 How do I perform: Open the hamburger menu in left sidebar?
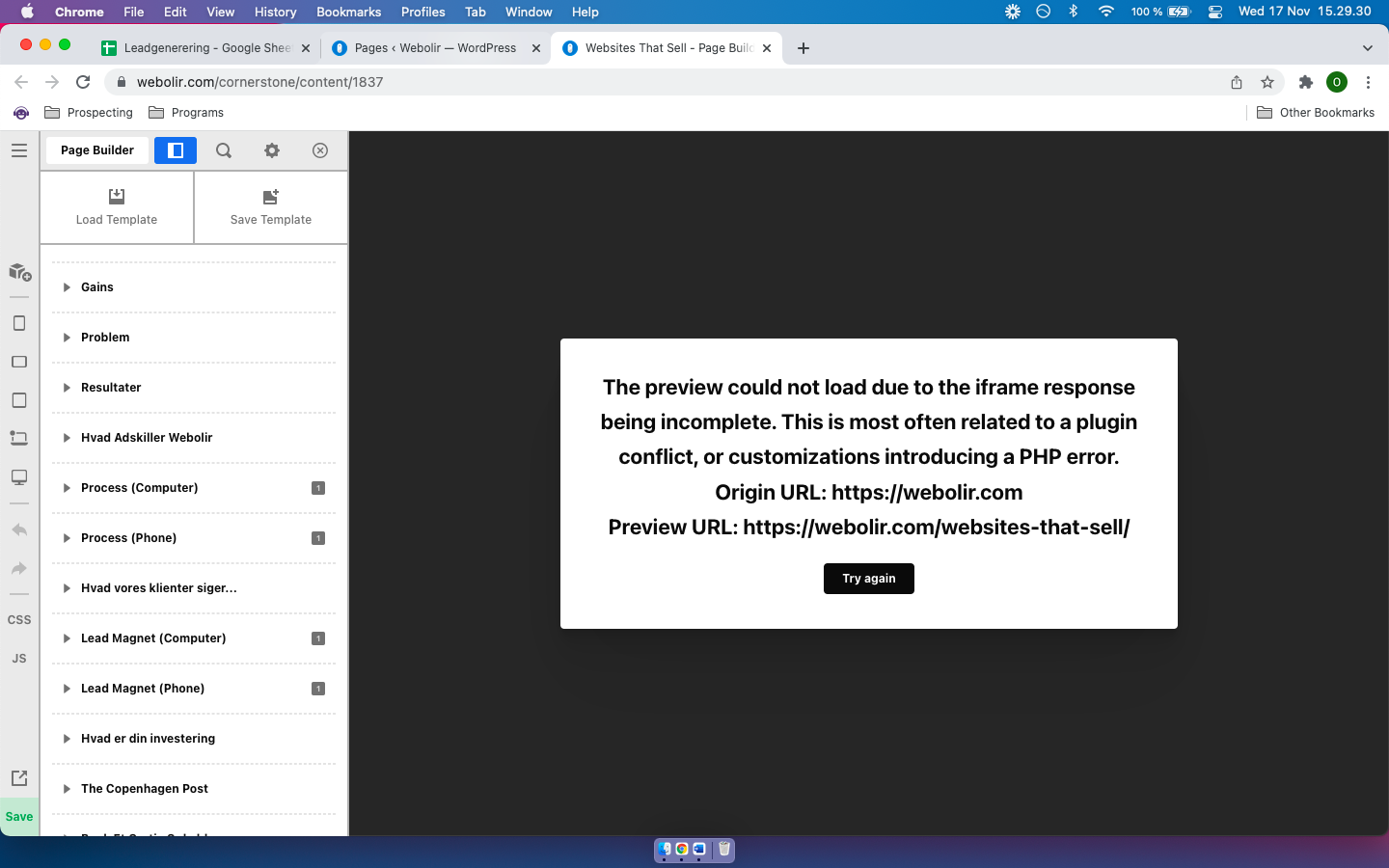(x=19, y=150)
